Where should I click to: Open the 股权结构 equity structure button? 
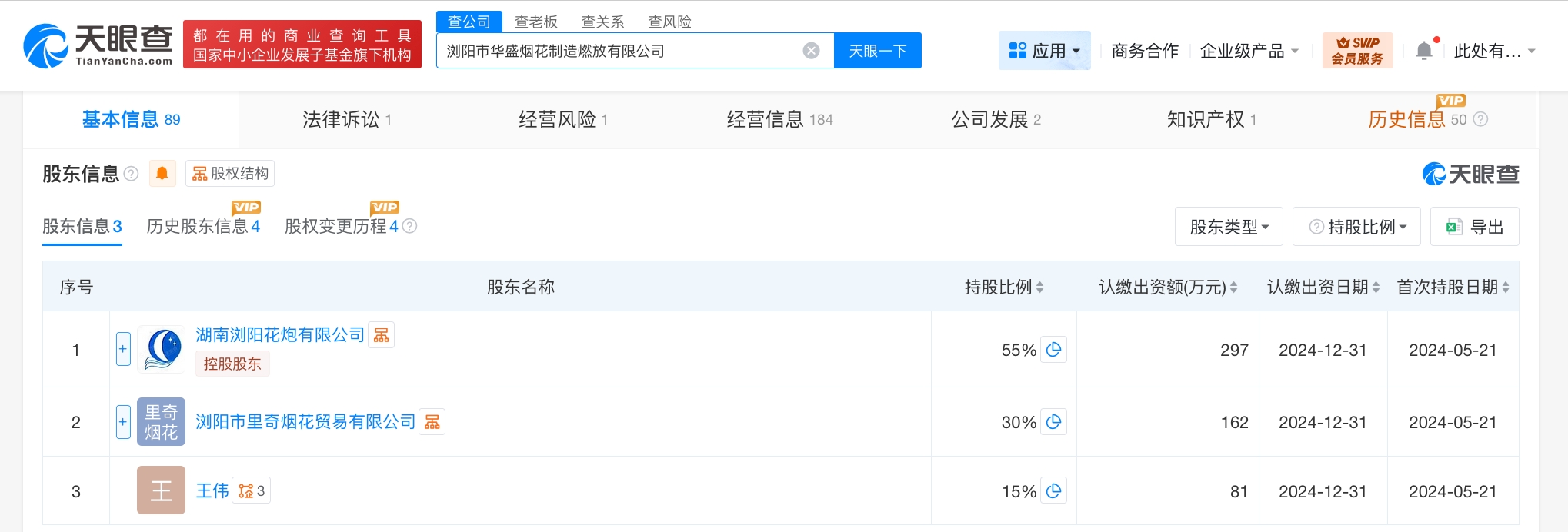(230, 174)
